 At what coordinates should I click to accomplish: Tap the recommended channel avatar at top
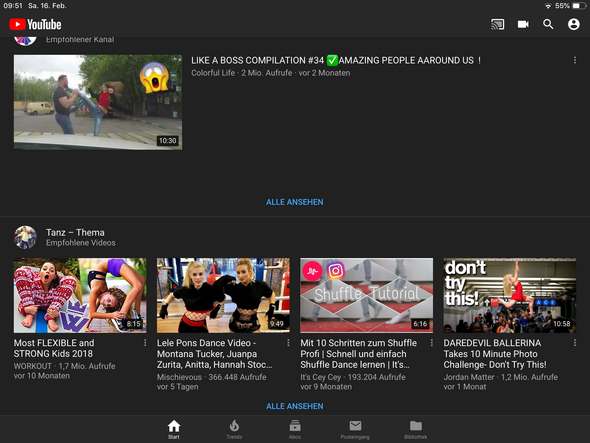click(x=25, y=40)
